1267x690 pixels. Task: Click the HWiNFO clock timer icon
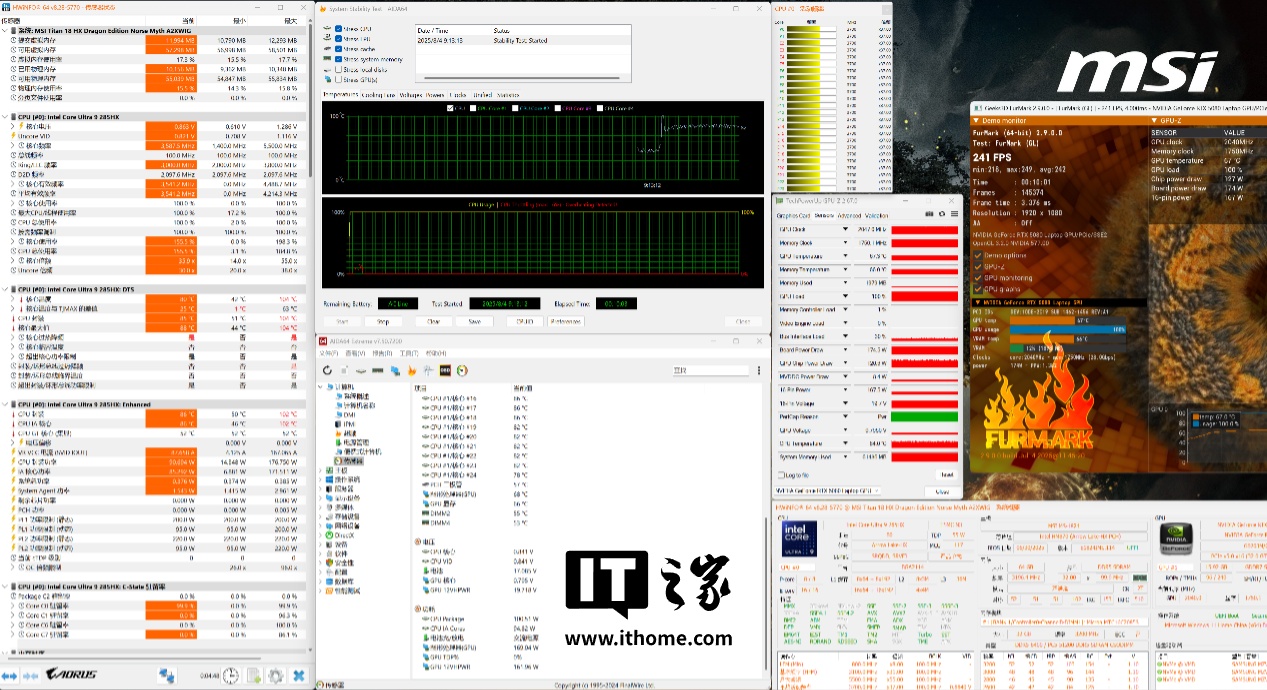pyautogui.click(x=230, y=676)
